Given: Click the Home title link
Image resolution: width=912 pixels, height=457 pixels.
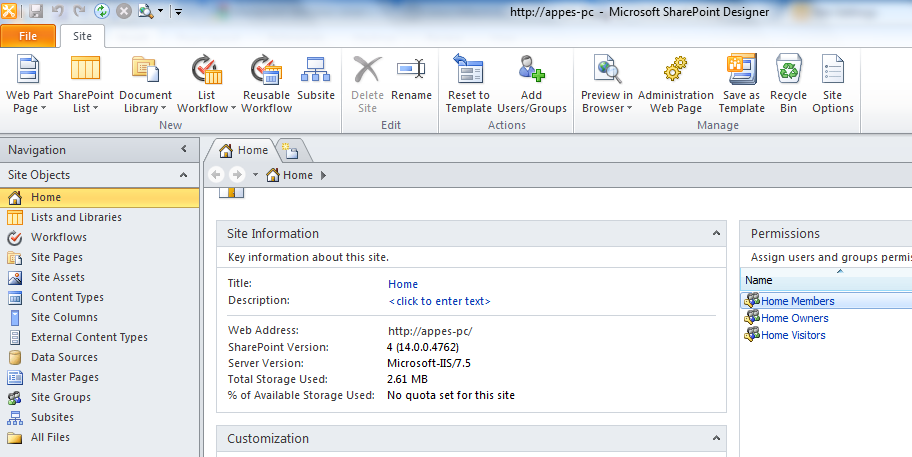Looking at the screenshot, I should click(x=403, y=284).
